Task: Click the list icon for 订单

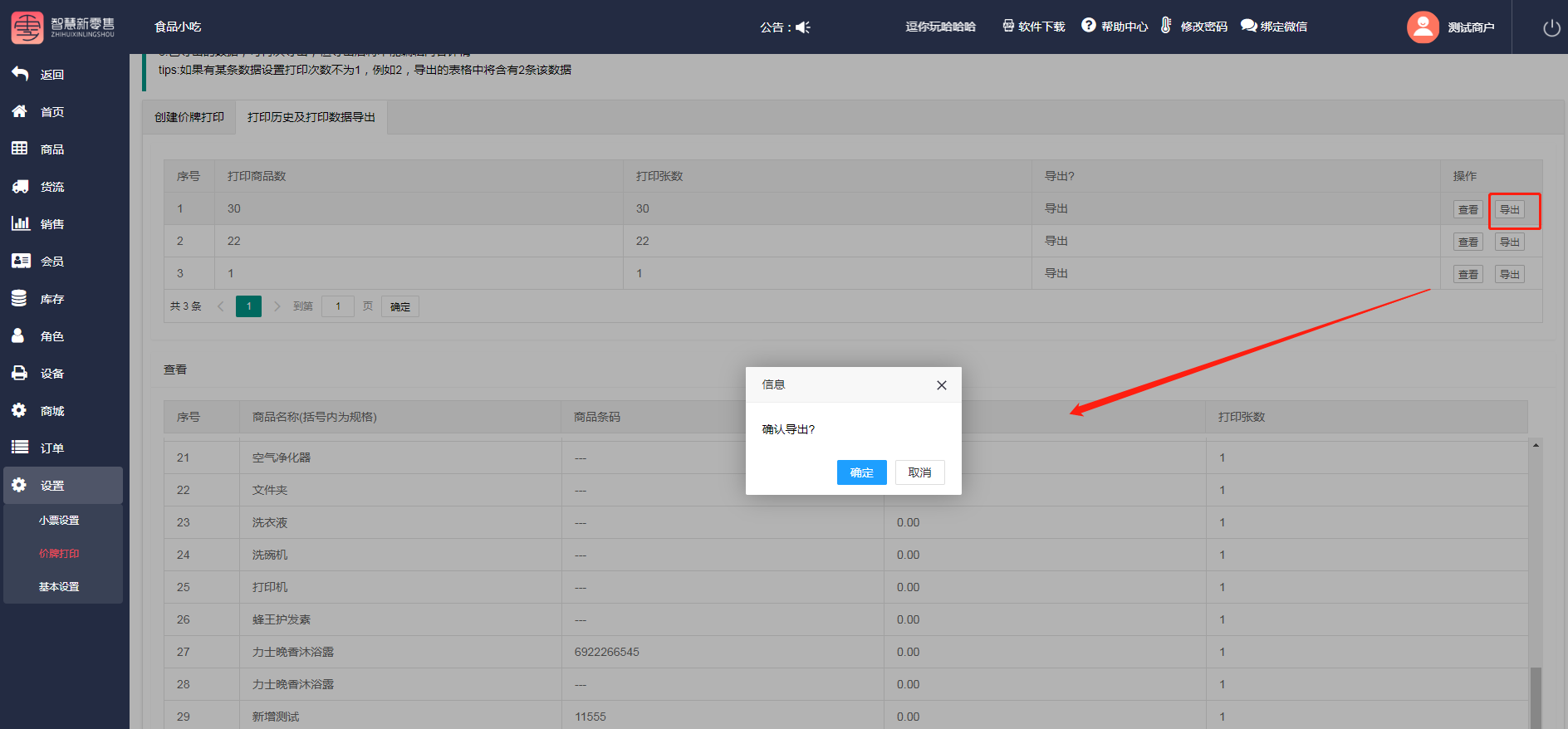Action: click(x=20, y=448)
